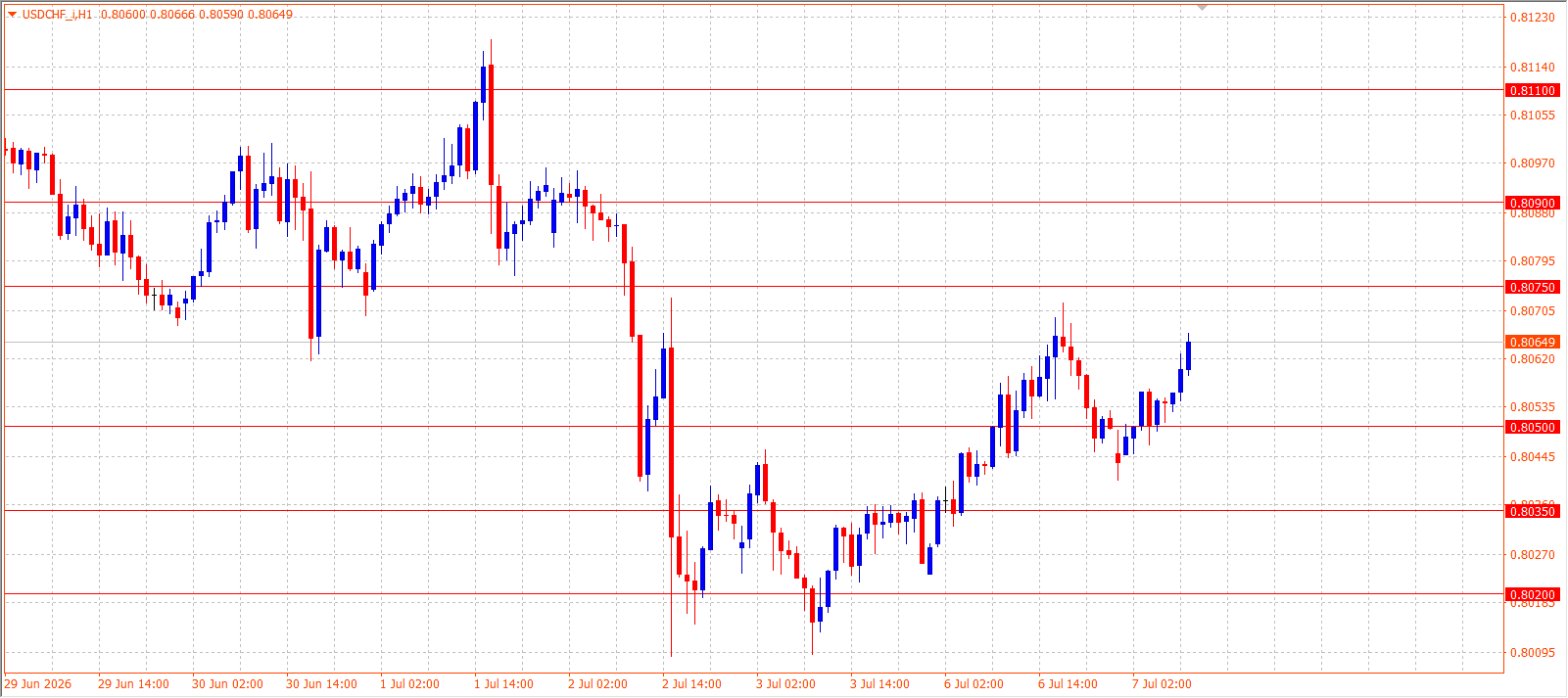Click the 1 Jul 02:00 time axis label
Screen dimensions: 1568x698
(409, 684)
